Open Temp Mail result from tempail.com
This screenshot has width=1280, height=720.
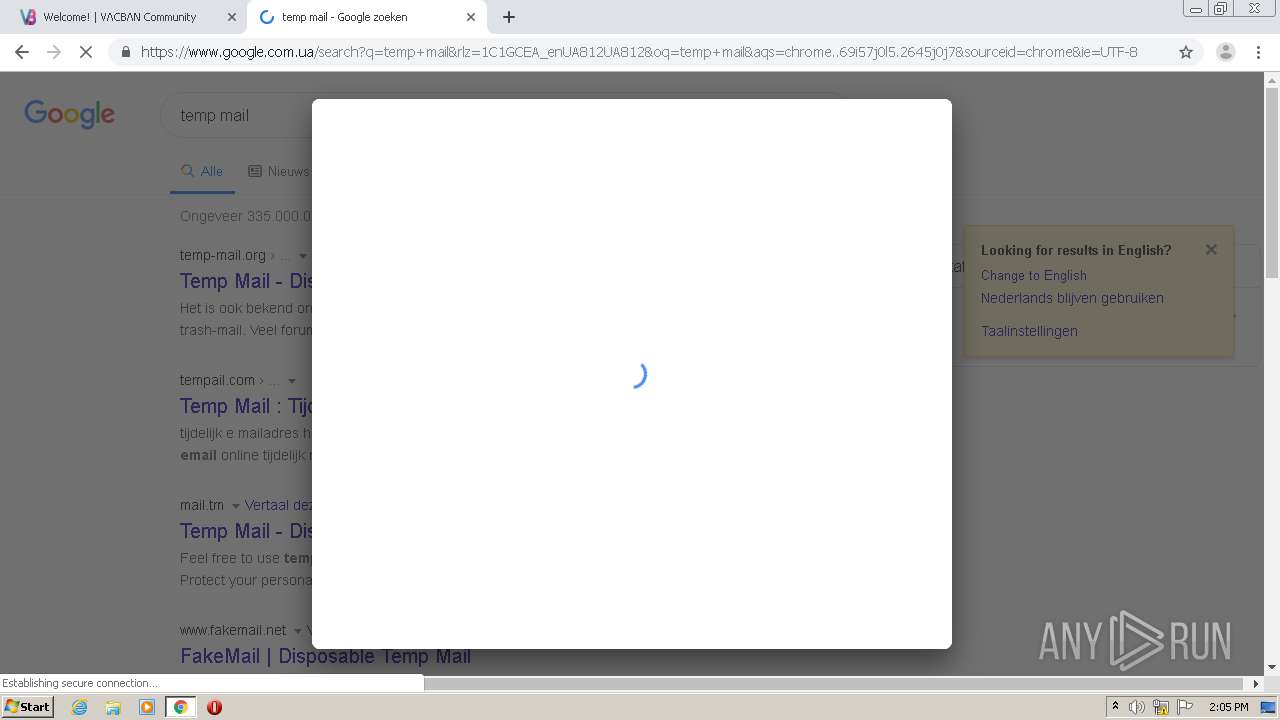point(246,406)
